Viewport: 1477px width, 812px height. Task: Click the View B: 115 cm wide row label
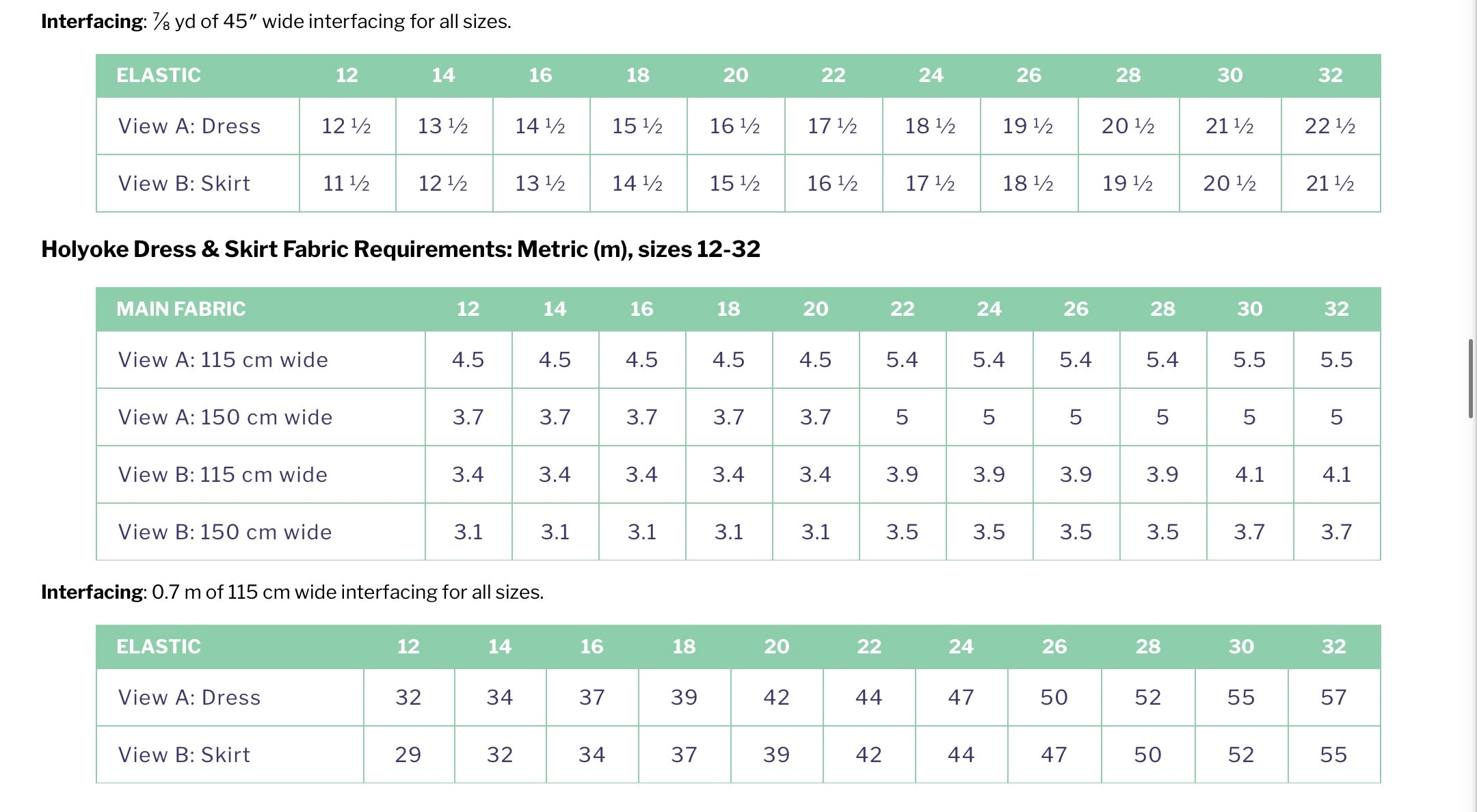tap(222, 474)
